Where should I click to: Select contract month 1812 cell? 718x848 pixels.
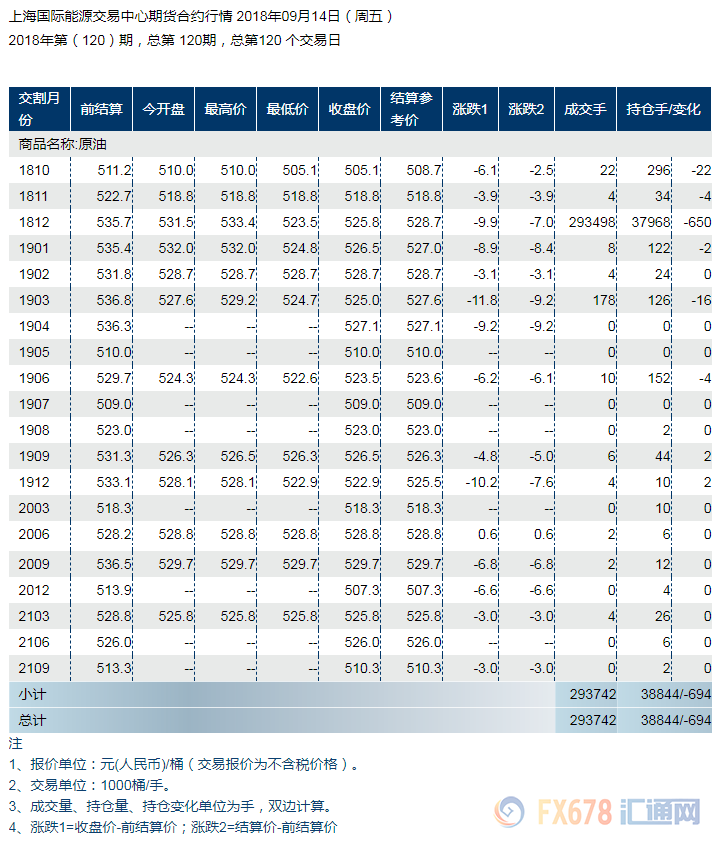pos(35,222)
